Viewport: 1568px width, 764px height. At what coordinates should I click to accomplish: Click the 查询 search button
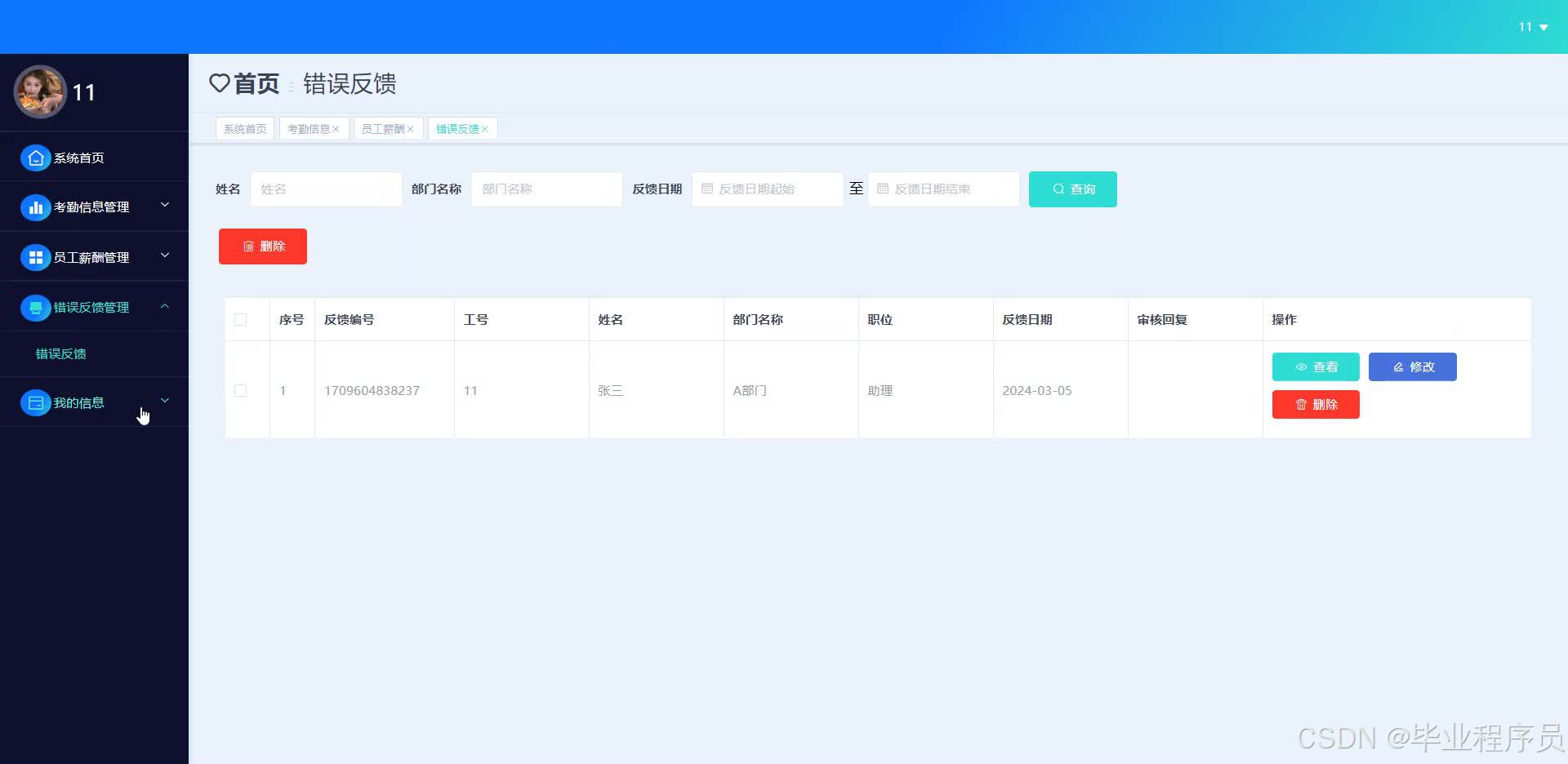[x=1072, y=189]
